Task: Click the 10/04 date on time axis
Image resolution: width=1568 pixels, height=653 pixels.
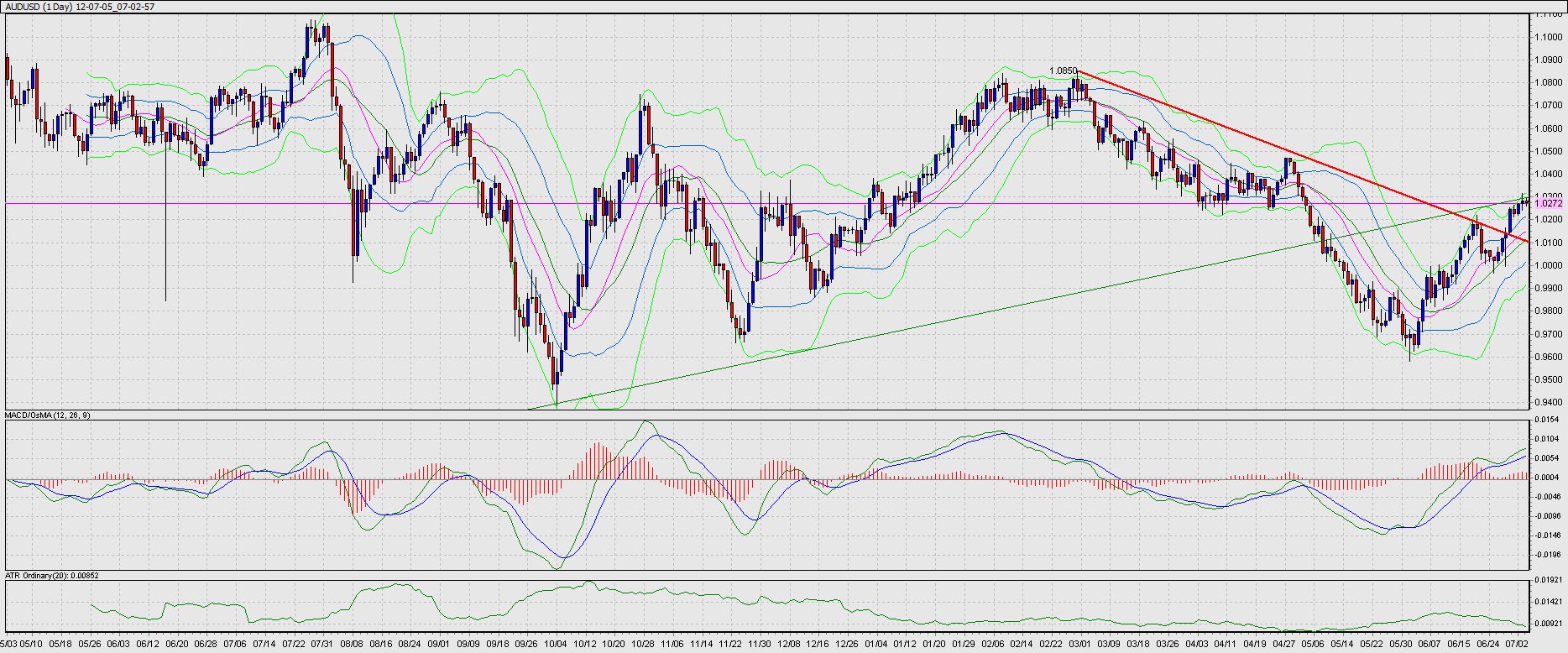Action: coord(555,645)
